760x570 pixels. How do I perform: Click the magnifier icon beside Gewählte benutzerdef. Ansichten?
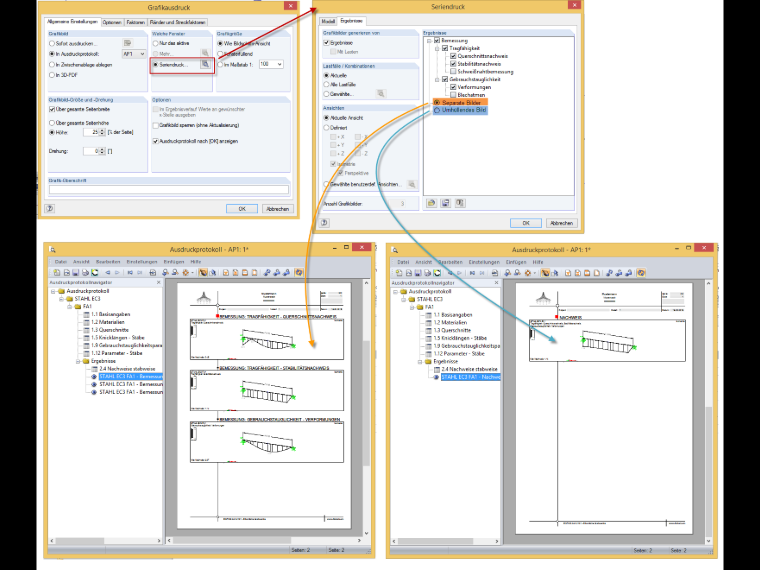(412, 184)
